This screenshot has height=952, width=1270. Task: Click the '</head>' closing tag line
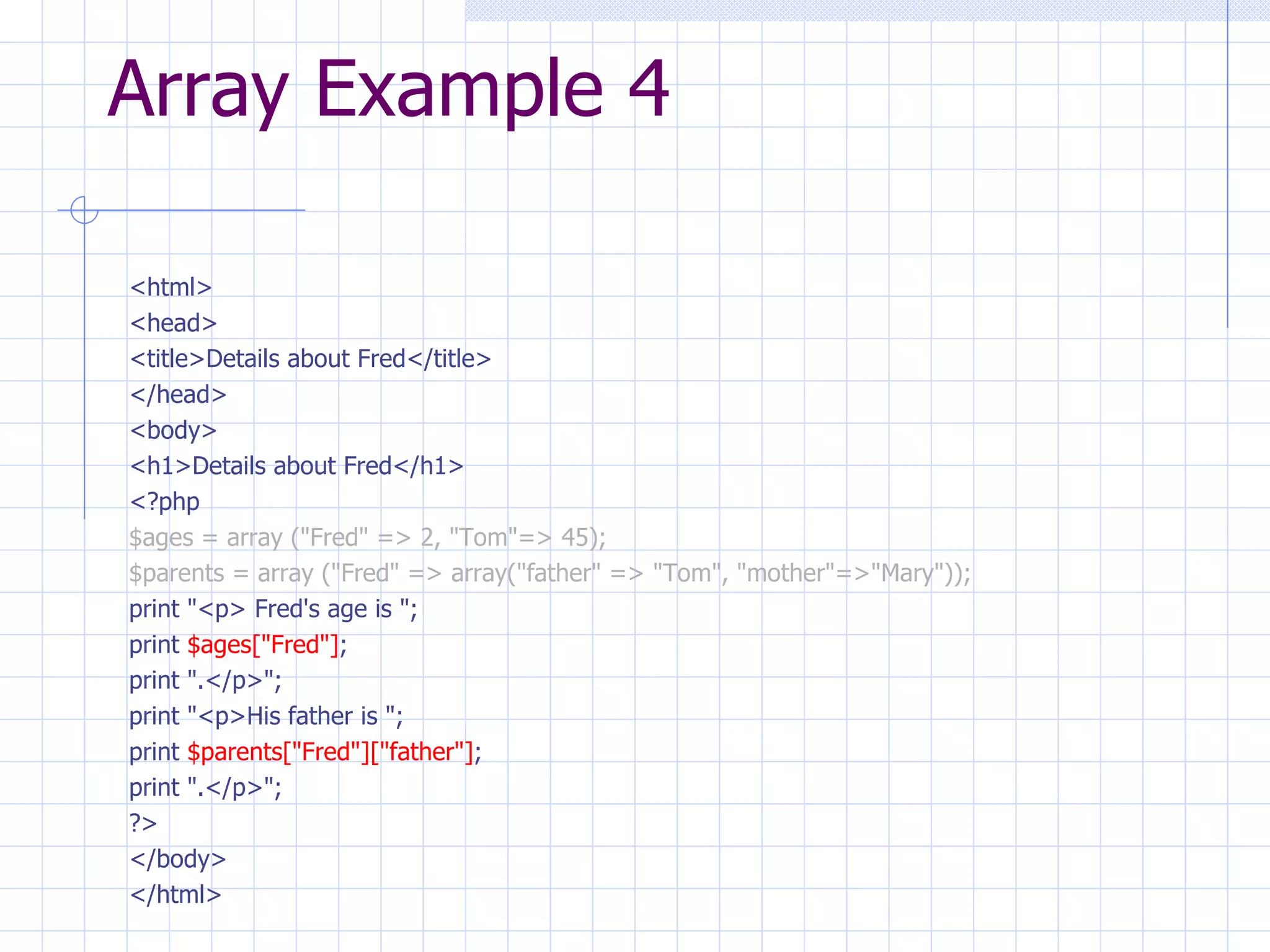(x=178, y=394)
